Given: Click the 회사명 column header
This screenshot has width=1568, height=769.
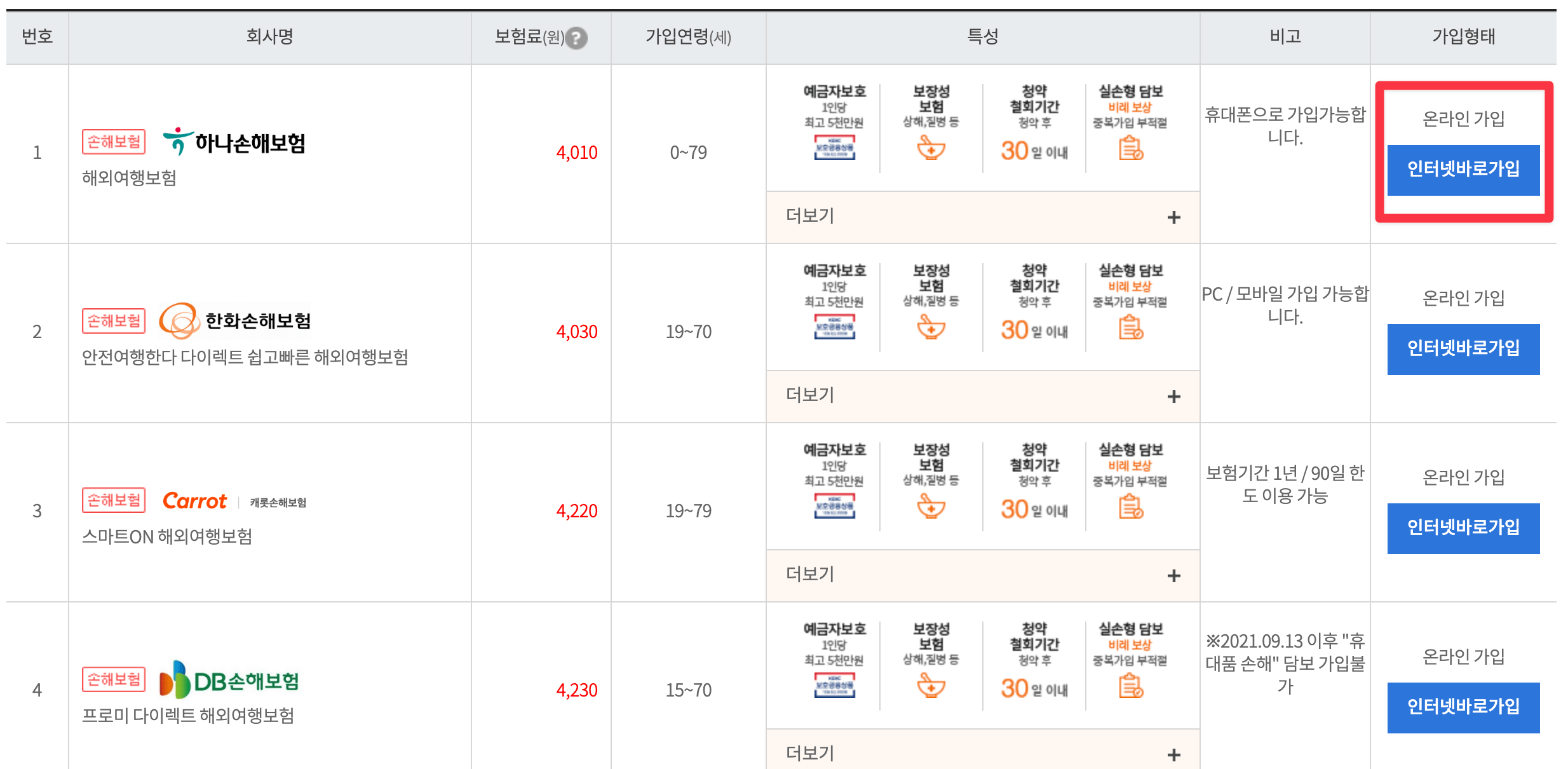Looking at the screenshot, I should [270, 37].
